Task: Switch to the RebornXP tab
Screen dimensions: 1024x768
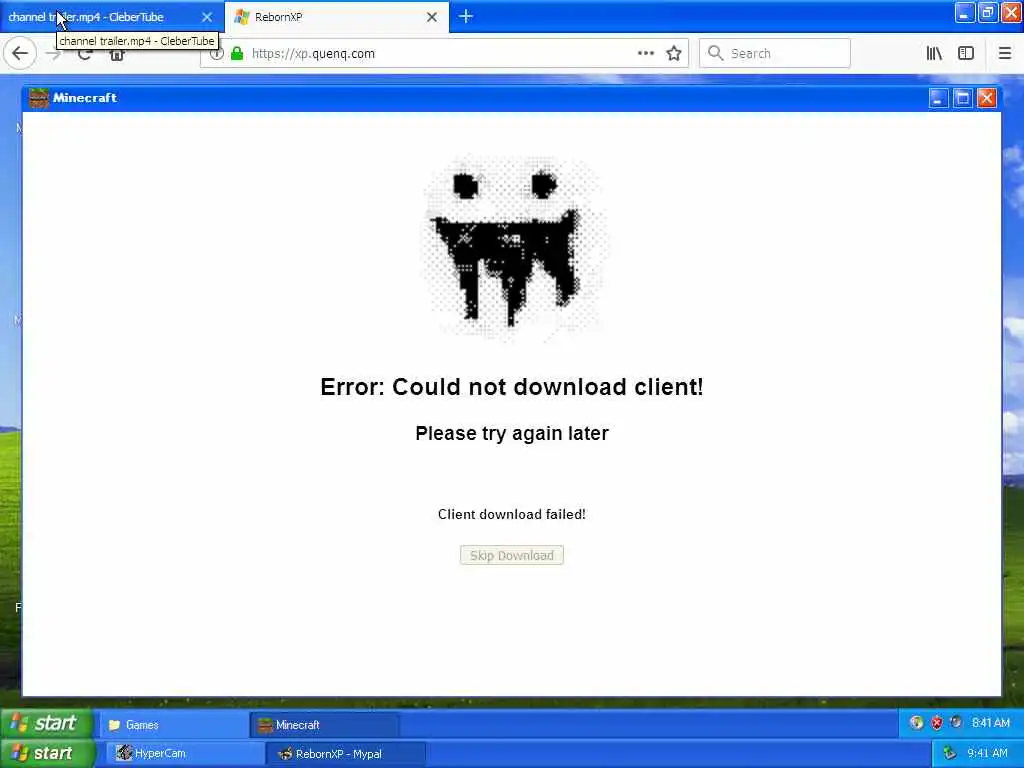Action: click(336, 17)
